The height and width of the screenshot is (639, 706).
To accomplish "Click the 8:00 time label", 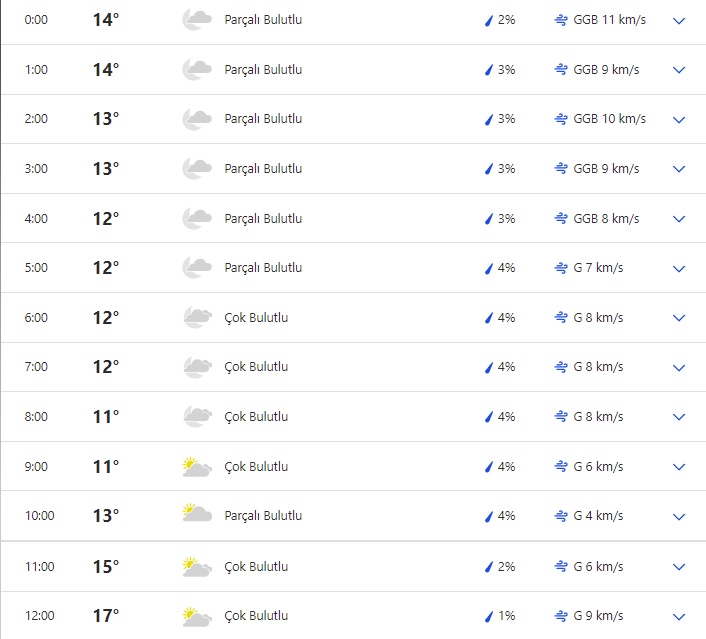I will tap(36, 417).
